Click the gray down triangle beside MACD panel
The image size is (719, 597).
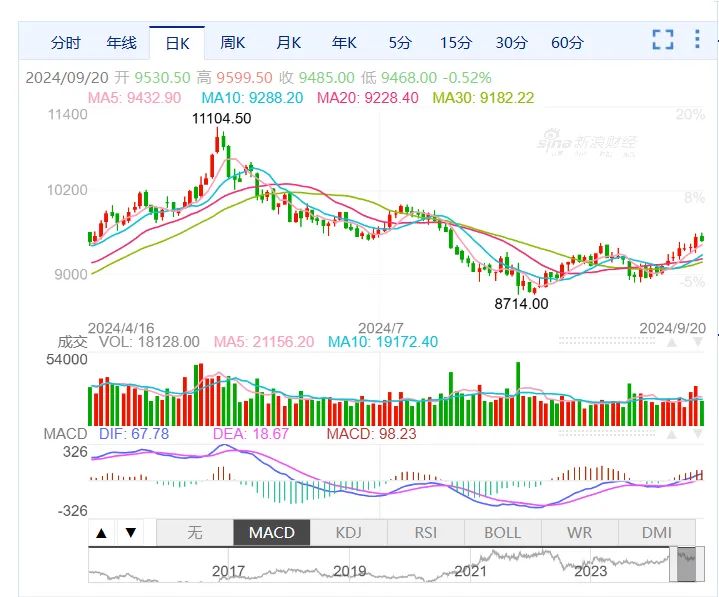[698, 434]
